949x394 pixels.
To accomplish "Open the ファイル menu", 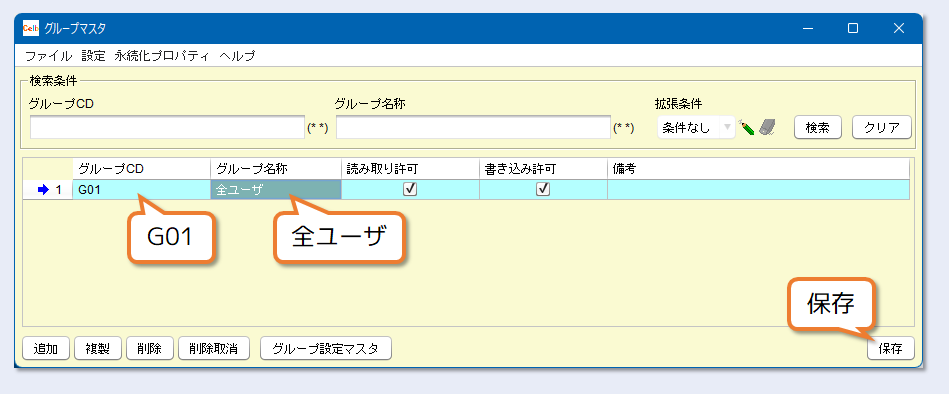I will coord(48,56).
